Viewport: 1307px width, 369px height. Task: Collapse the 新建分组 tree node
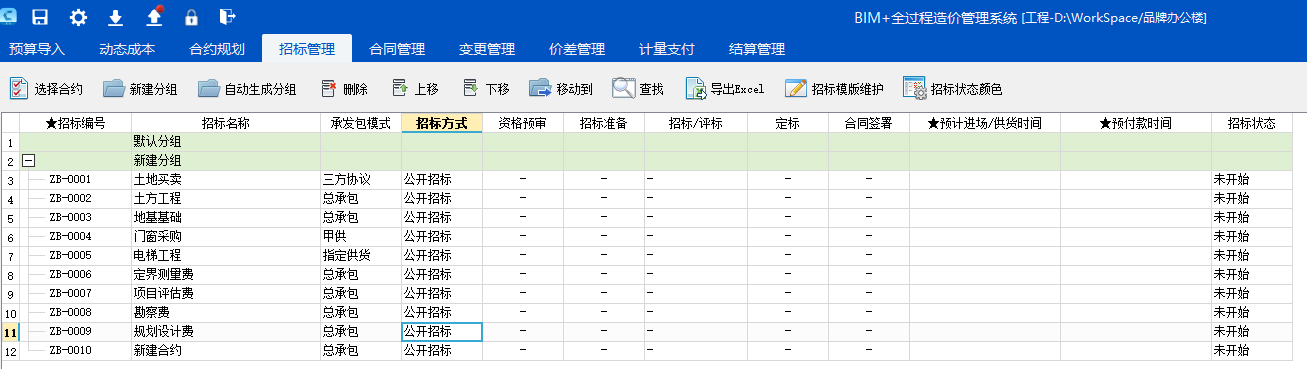28,161
